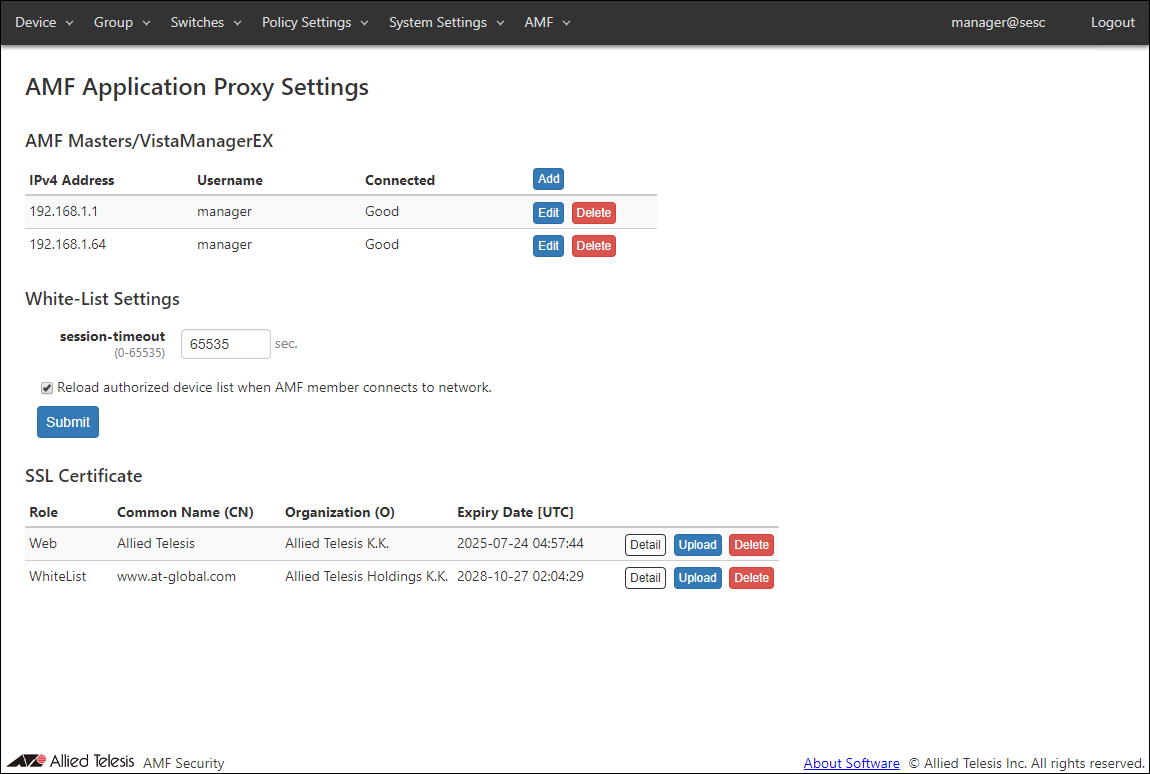The height and width of the screenshot is (774, 1150).
Task: Click the Add AMF master button
Action: [x=548, y=179]
